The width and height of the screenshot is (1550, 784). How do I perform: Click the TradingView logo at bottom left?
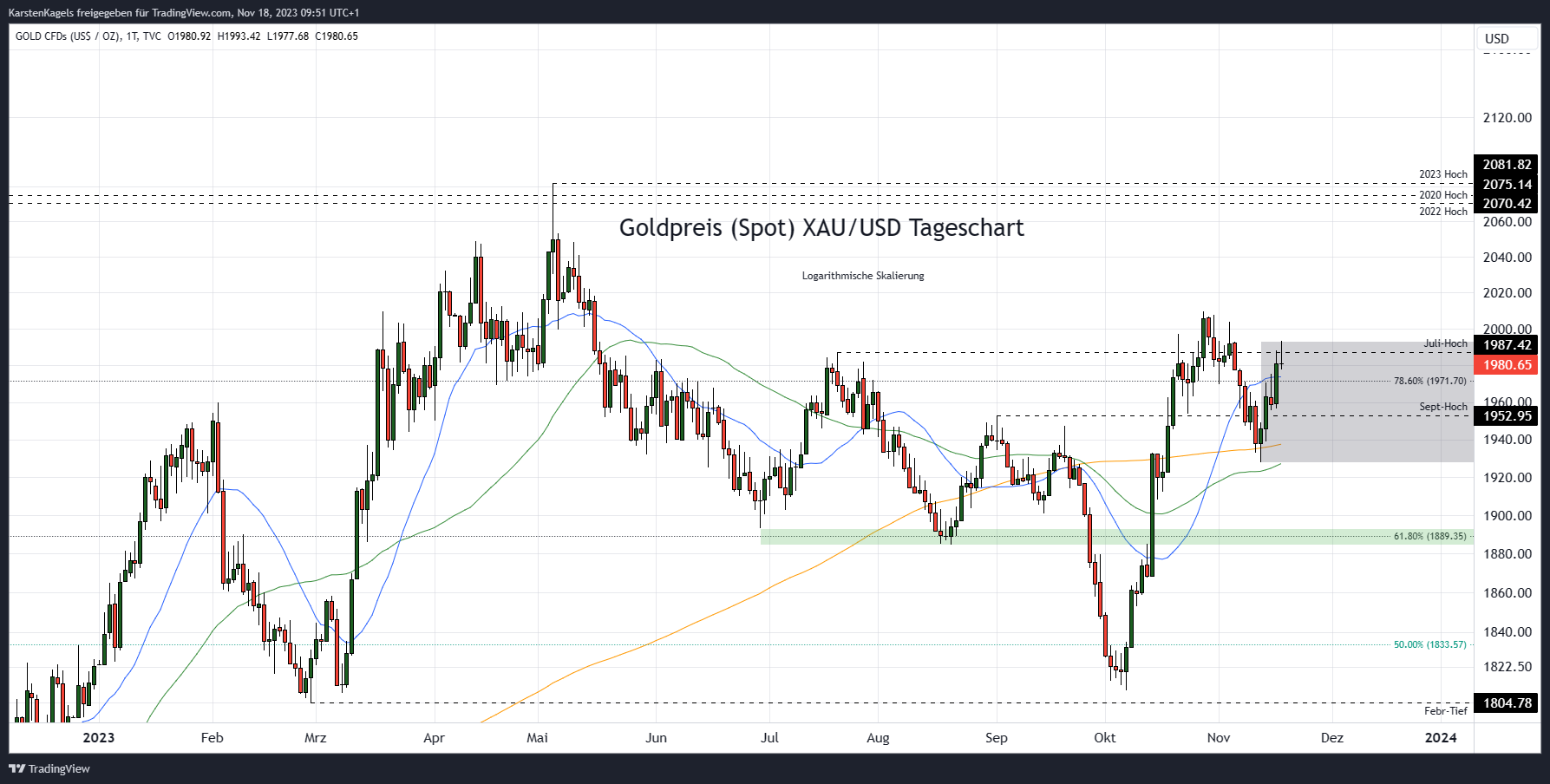pyautogui.click(x=49, y=768)
